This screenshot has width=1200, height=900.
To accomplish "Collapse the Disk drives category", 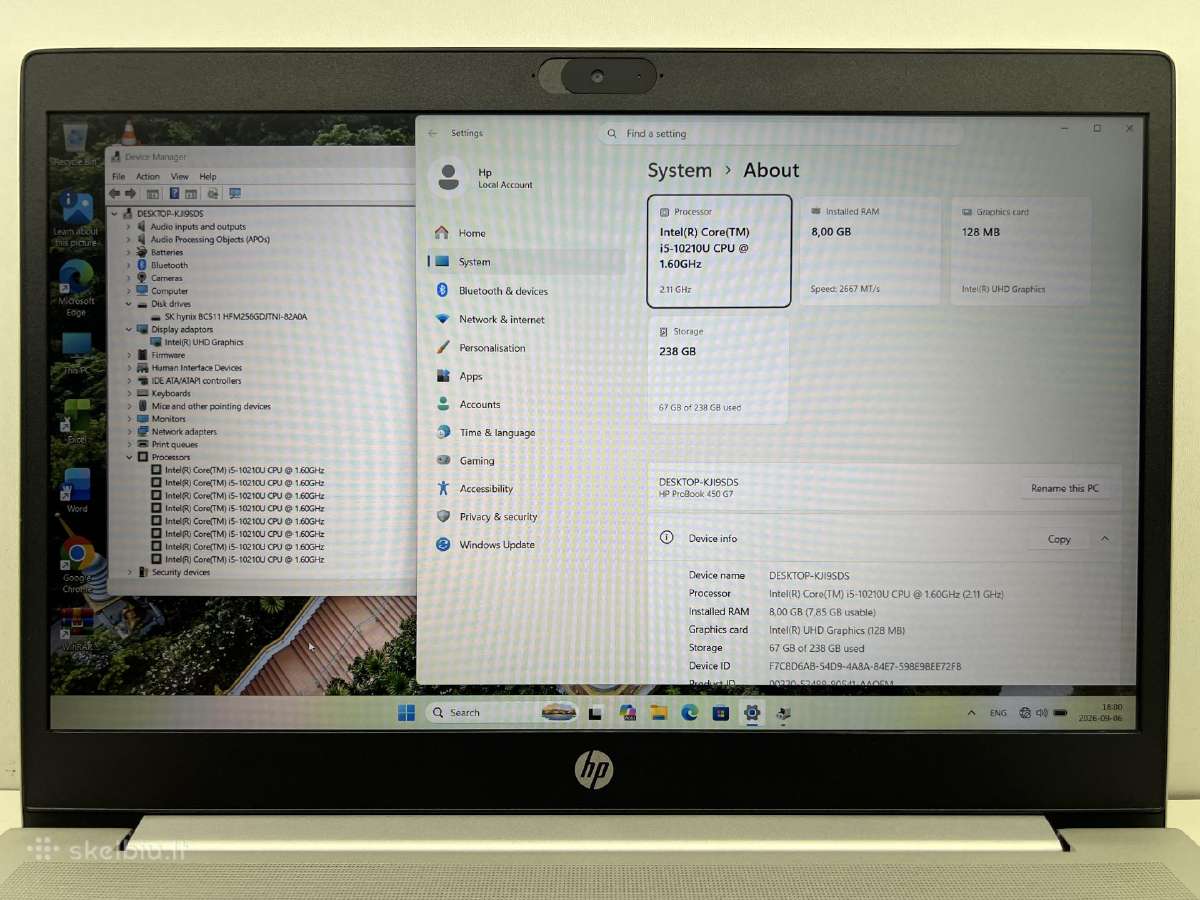I will pos(129,304).
